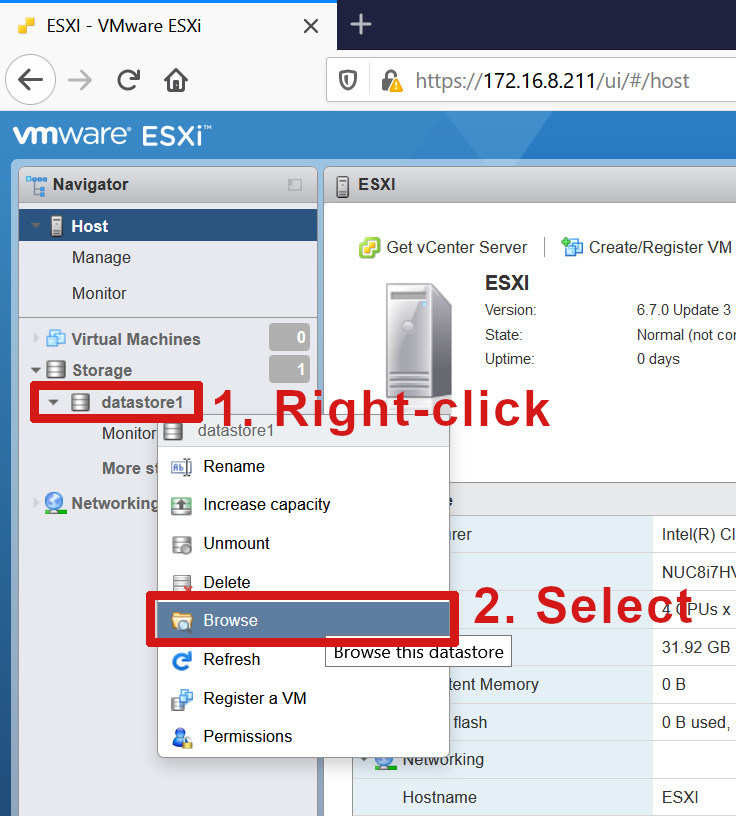Select Register a VM menu entry
Viewport: 736px width, 816px height.
pos(303,698)
